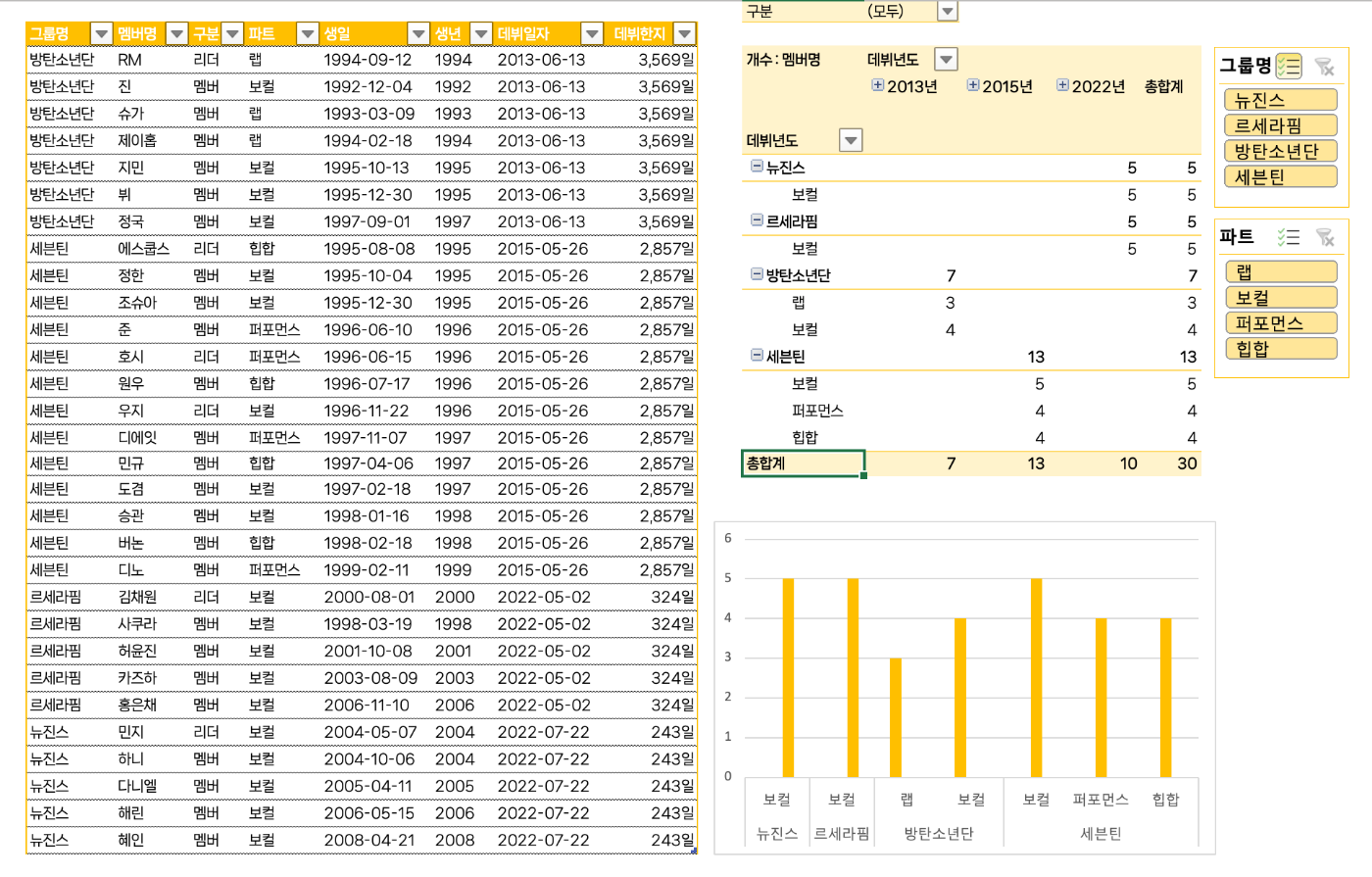Select the 퍼포먼스 label on the chart axis
The height and width of the screenshot is (877, 1372).
point(1101,800)
